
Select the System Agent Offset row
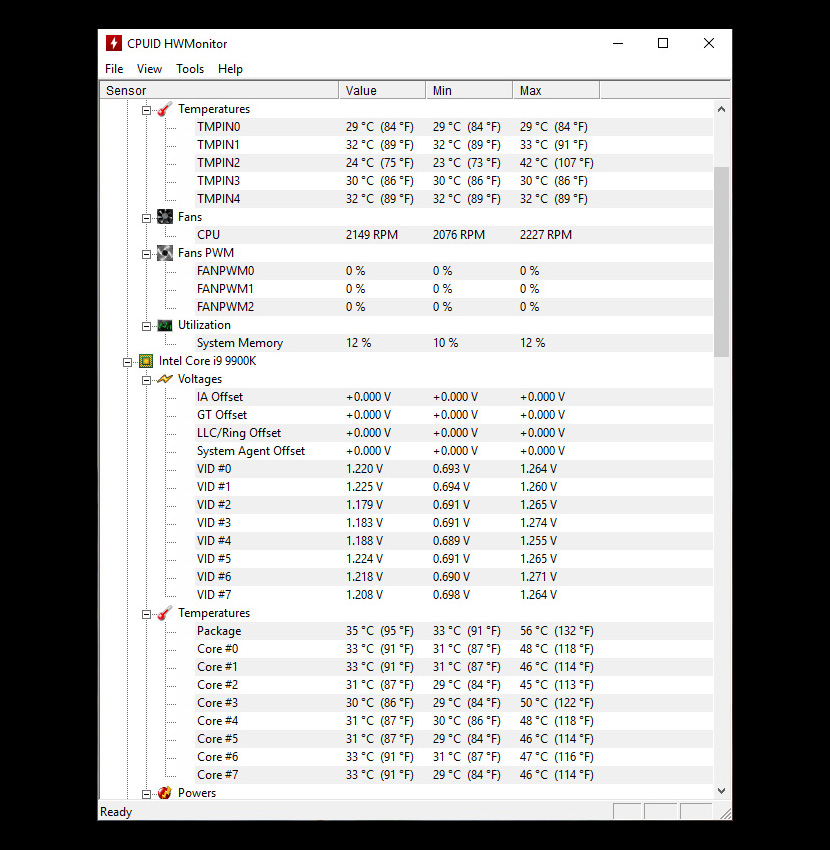453,450
